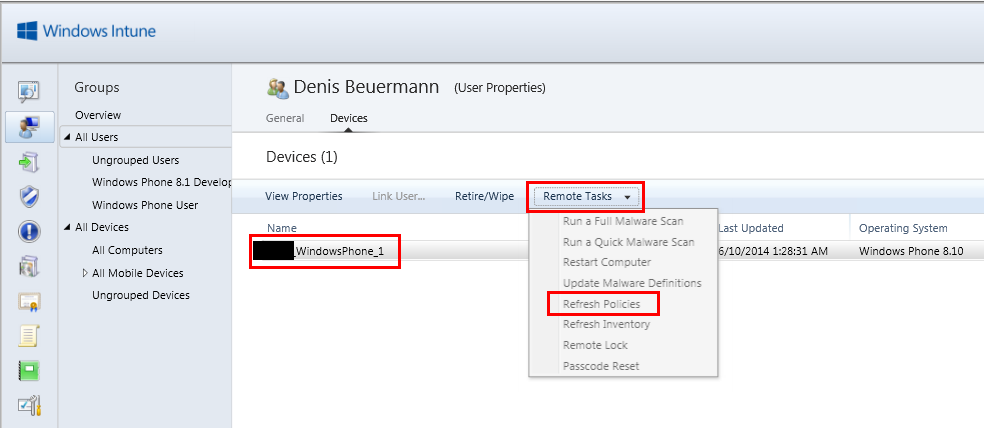Click the user icon beside Denis Beuermann
Viewport: 984px width, 428px height.
277,88
